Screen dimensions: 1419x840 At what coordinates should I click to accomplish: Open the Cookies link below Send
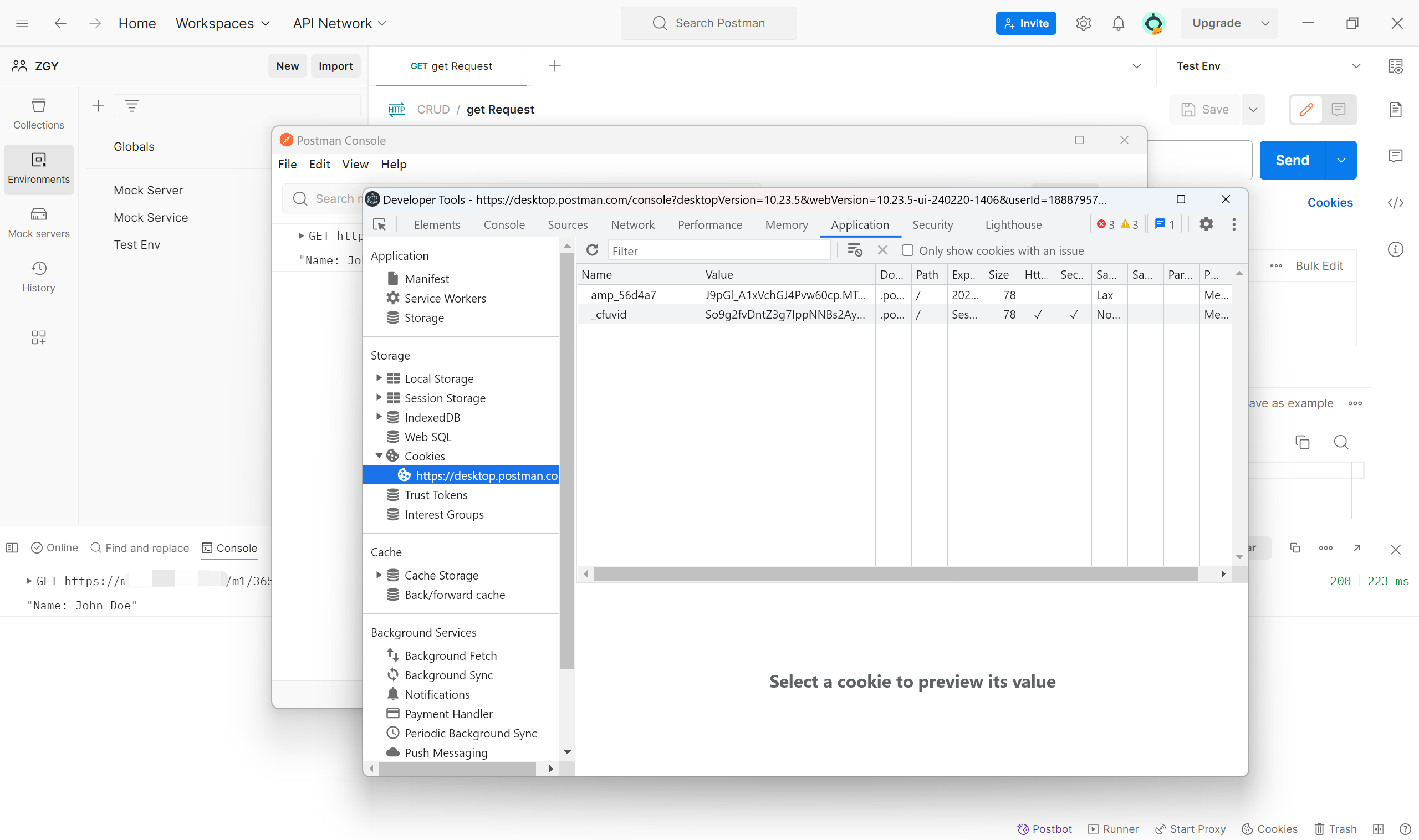tap(1330, 203)
